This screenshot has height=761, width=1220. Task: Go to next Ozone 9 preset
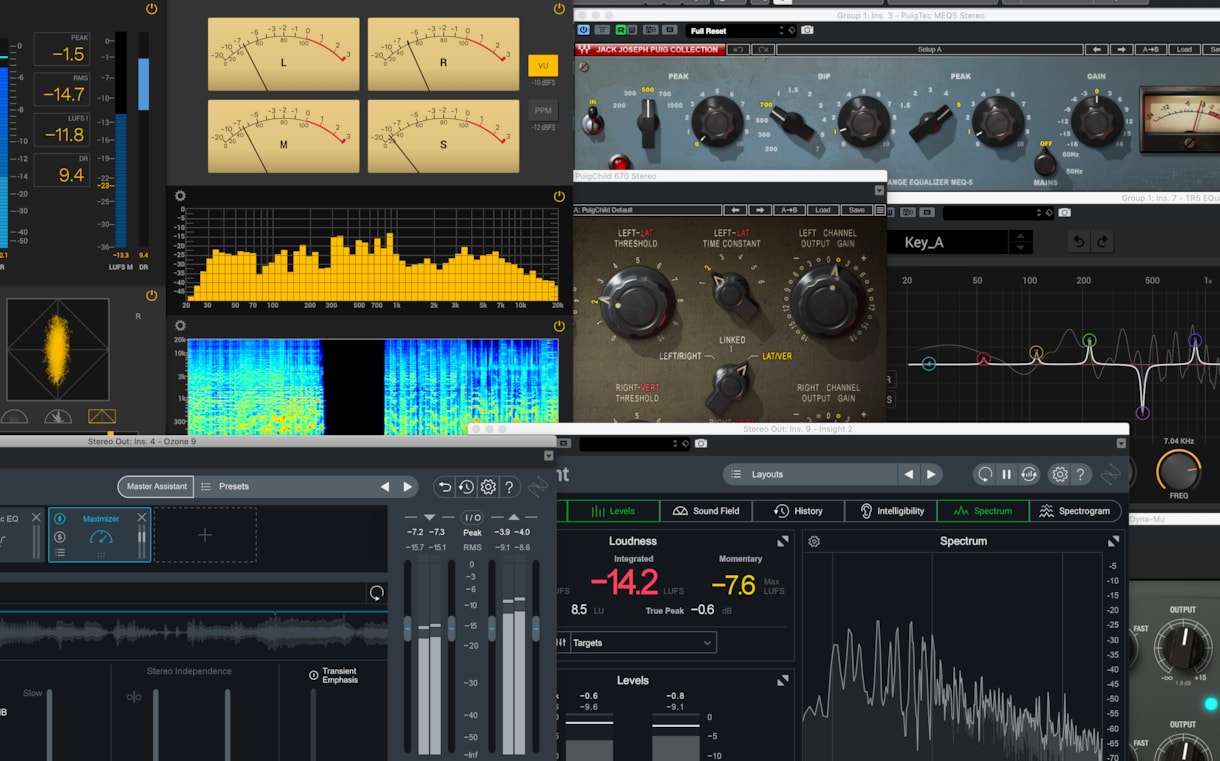click(407, 487)
